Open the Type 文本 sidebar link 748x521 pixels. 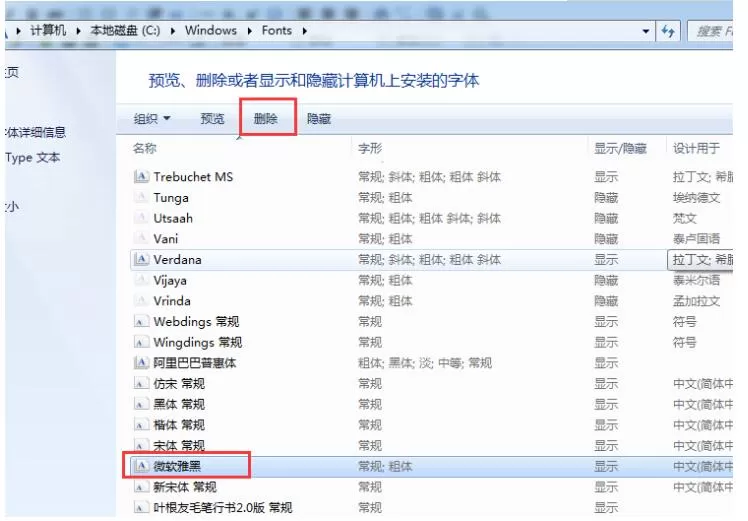tap(33, 157)
